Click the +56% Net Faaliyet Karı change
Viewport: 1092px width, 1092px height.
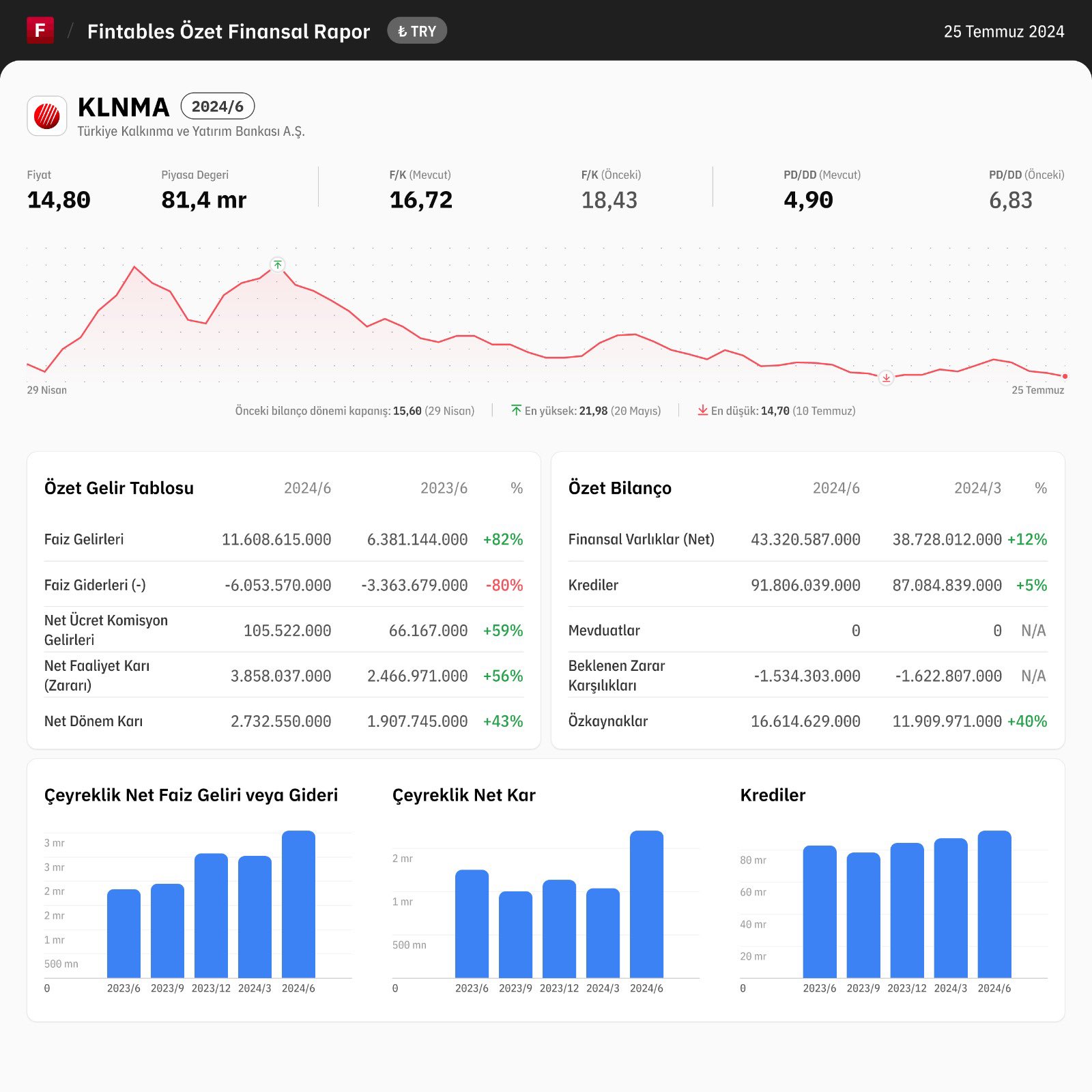503,676
